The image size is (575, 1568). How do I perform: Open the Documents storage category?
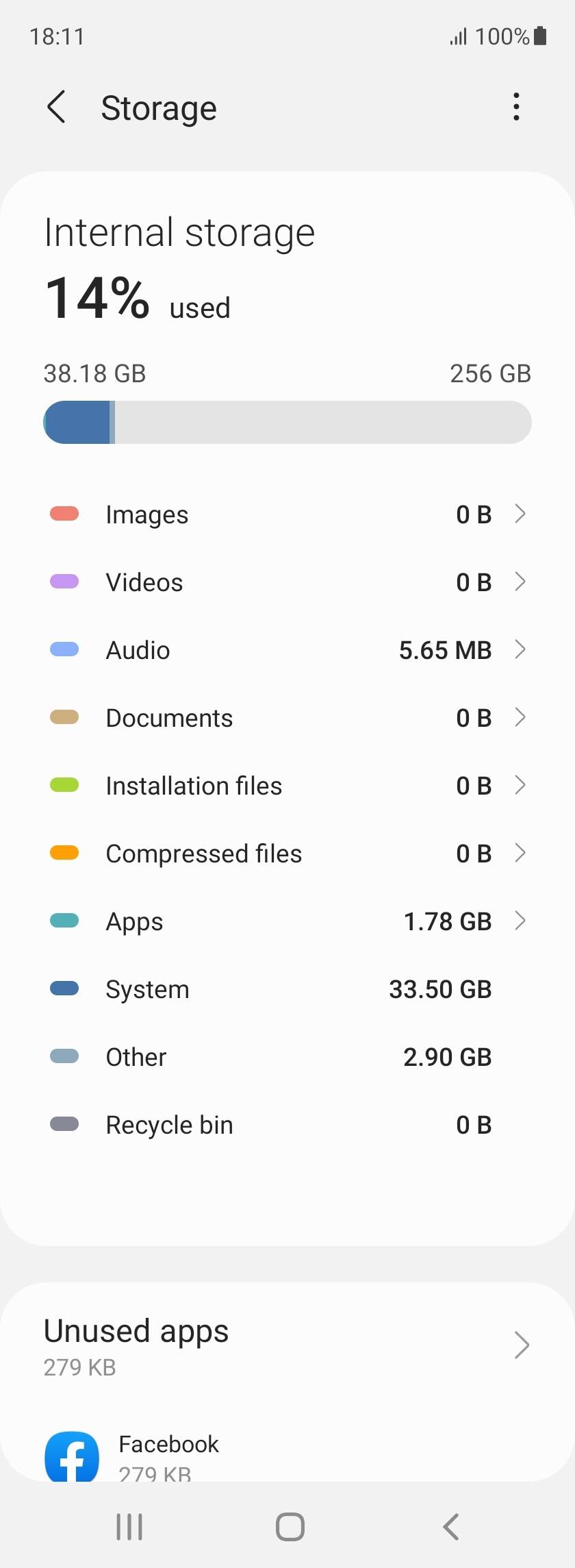287,717
